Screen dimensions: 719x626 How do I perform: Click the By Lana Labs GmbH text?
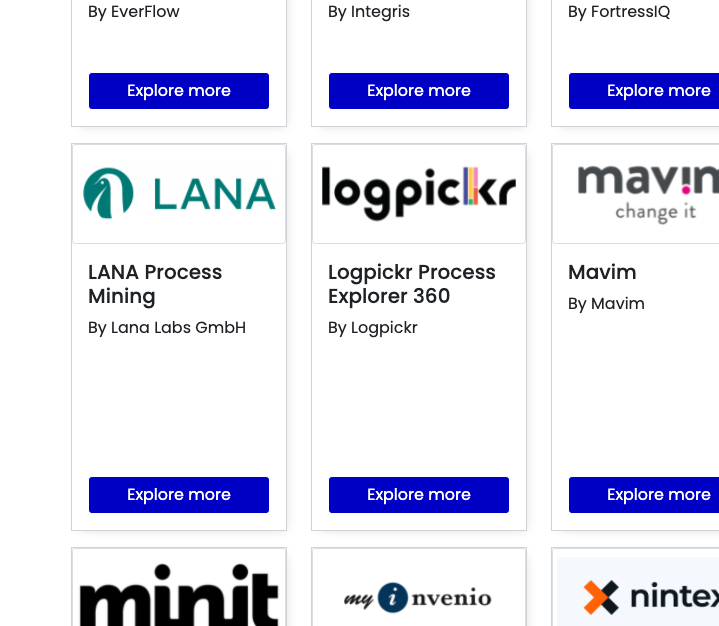[x=167, y=328]
